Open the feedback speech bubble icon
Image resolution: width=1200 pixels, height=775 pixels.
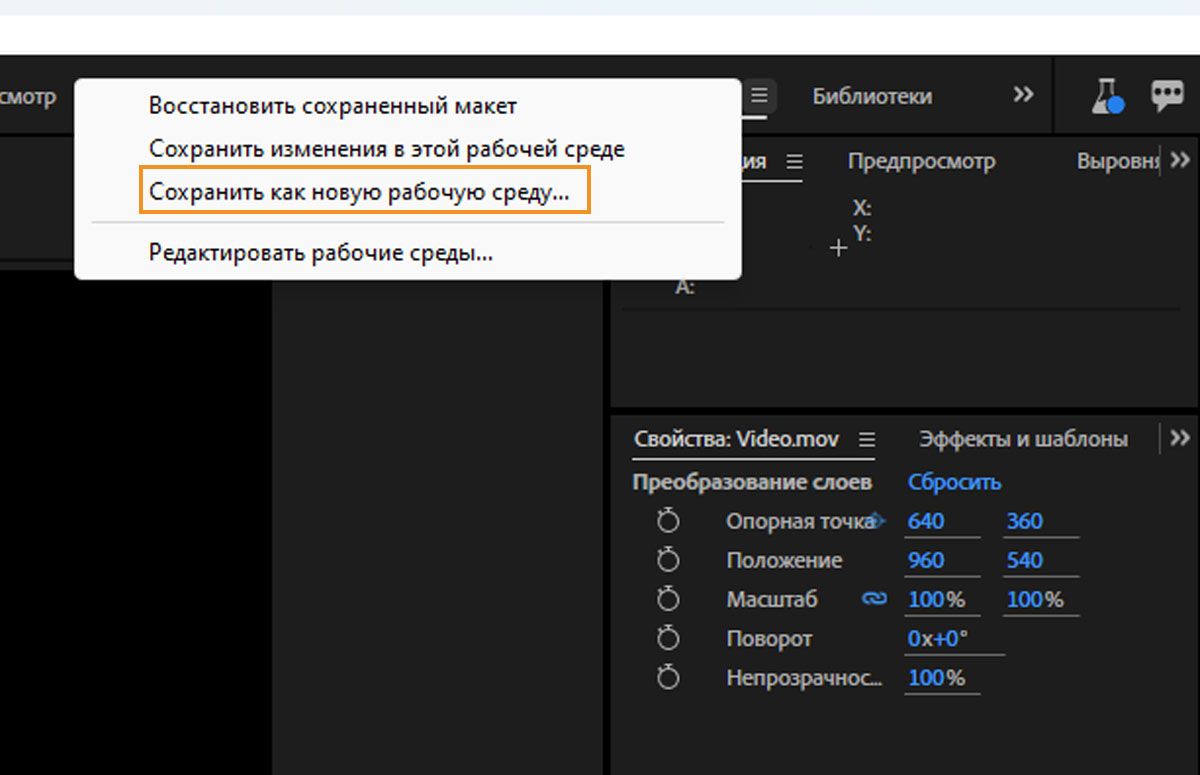tap(1166, 95)
